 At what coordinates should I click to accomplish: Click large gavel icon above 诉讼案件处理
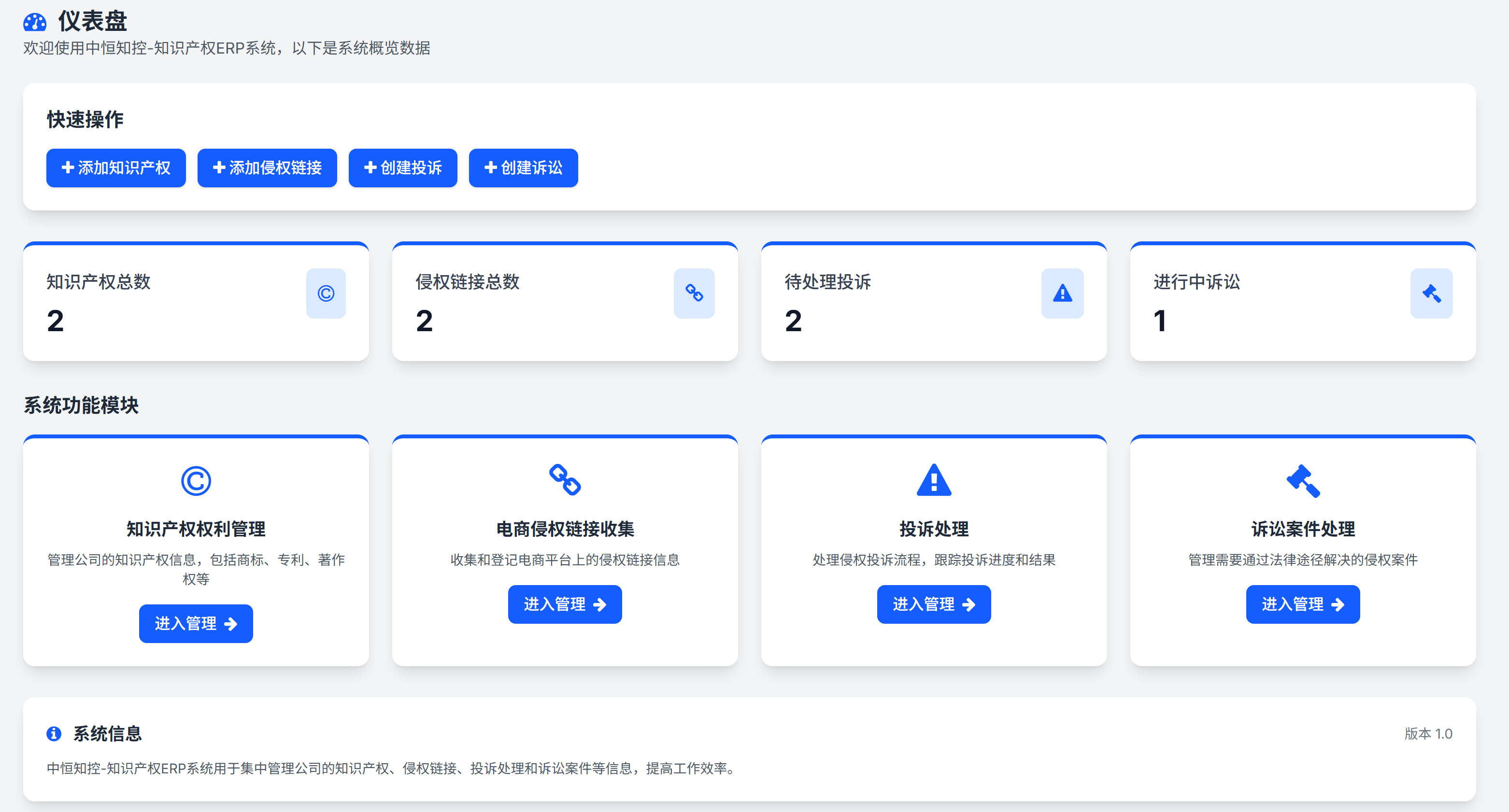1303,481
